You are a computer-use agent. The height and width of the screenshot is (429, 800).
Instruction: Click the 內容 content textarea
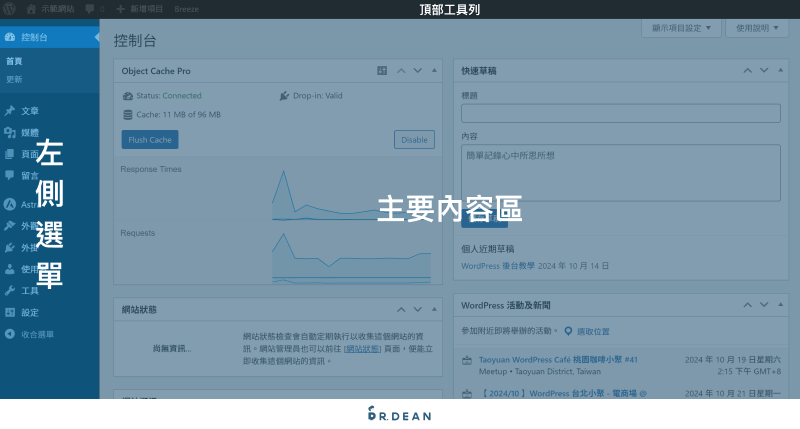tap(621, 173)
